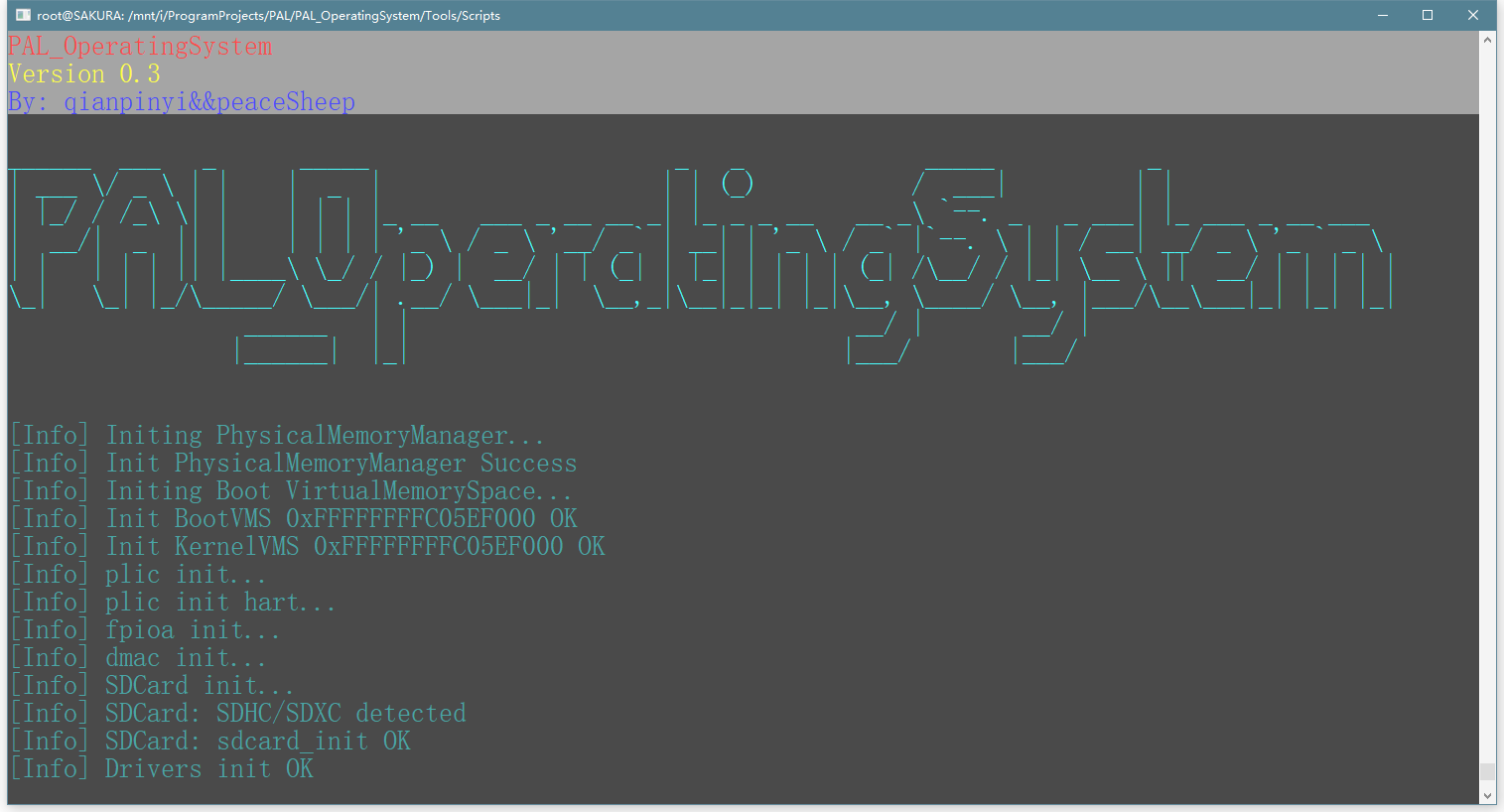
Task: Click the qianpinyi&&peaceSheep author text
Action: [208, 101]
